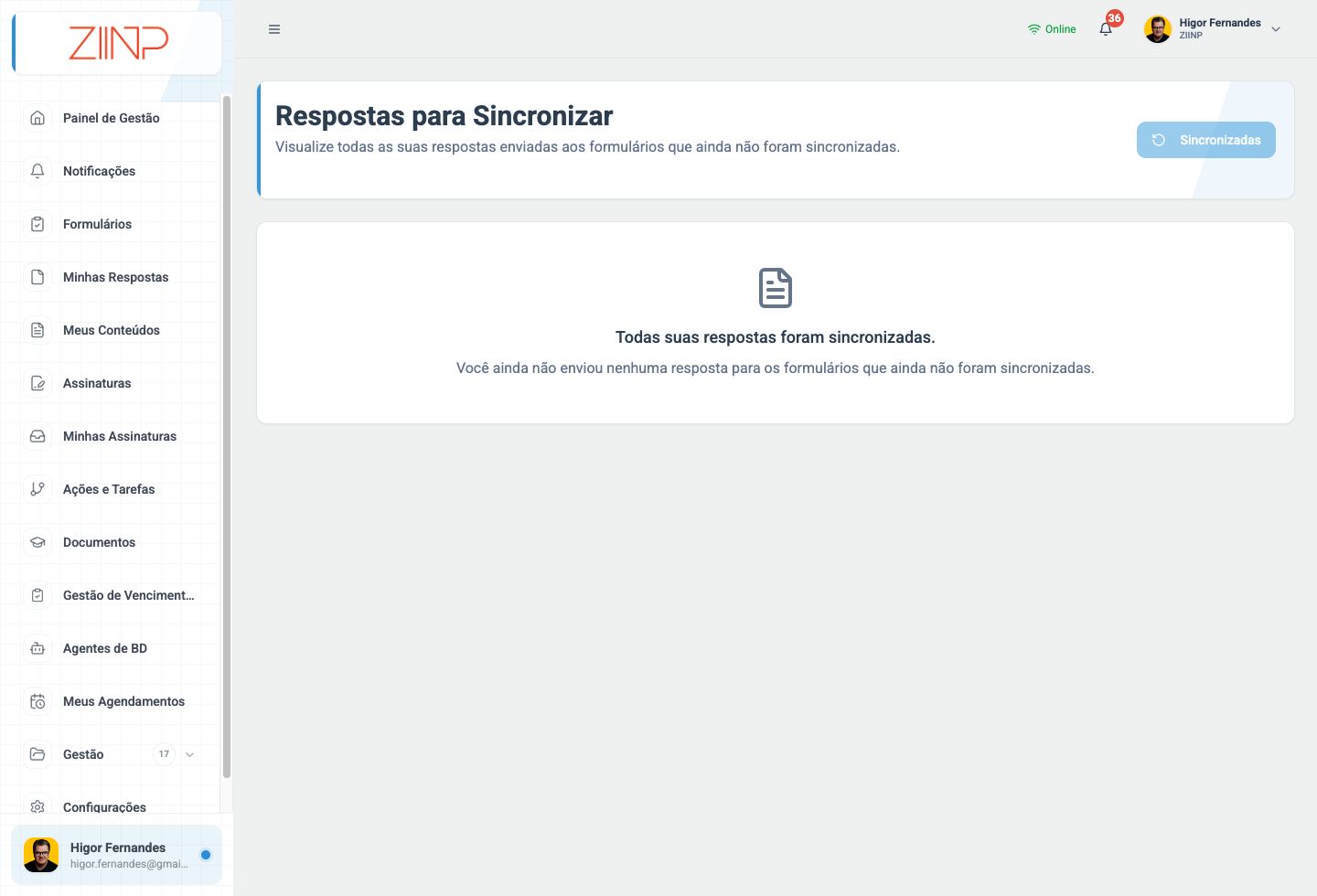Click the Online wifi status icon
1317x896 pixels.
(x=1034, y=29)
